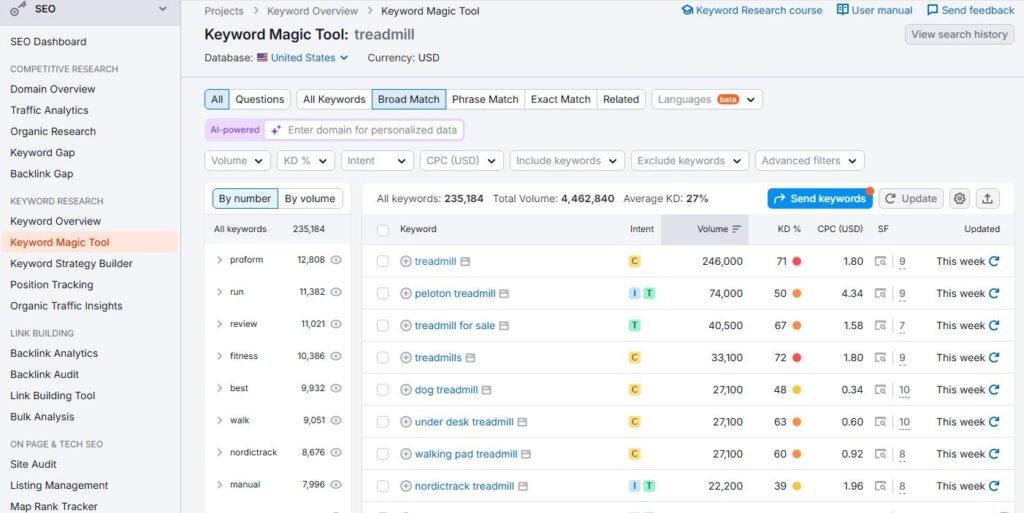
Task: Open SERP view icon for nordictrack treadmill
Action: point(522,486)
